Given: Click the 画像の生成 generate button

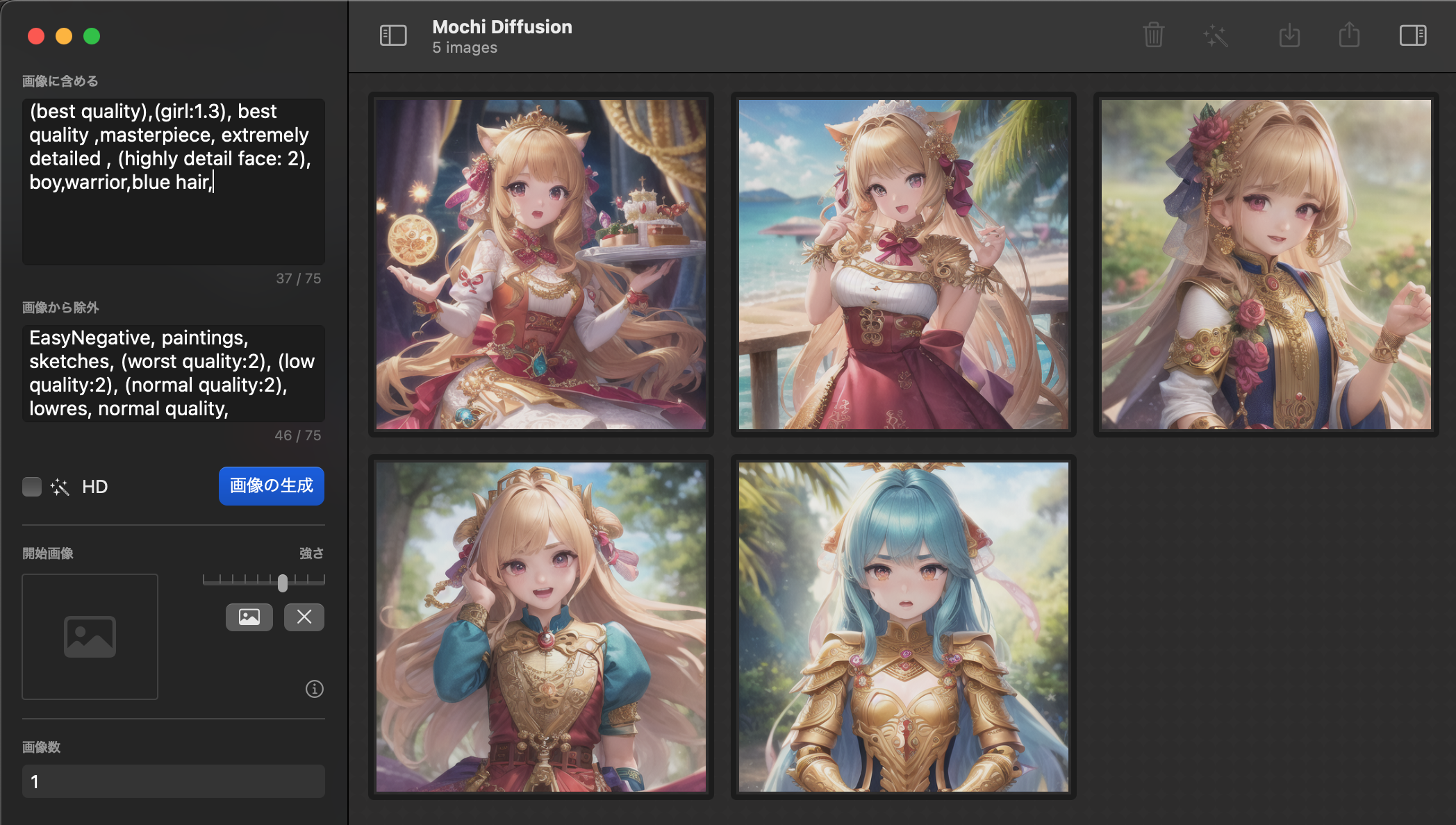Looking at the screenshot, I should tap(271, 485).
